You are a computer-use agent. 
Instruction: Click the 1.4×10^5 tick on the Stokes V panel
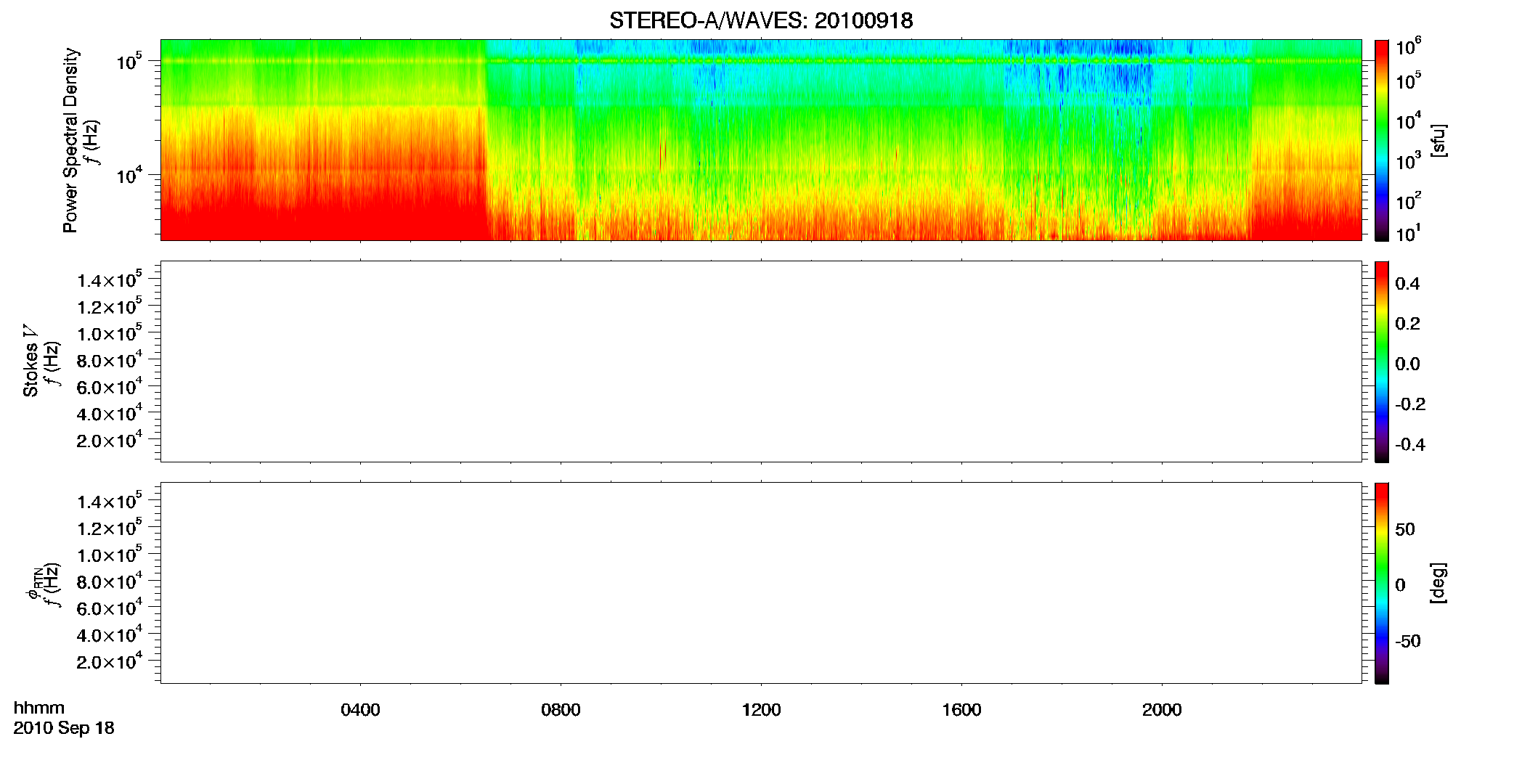110,279
